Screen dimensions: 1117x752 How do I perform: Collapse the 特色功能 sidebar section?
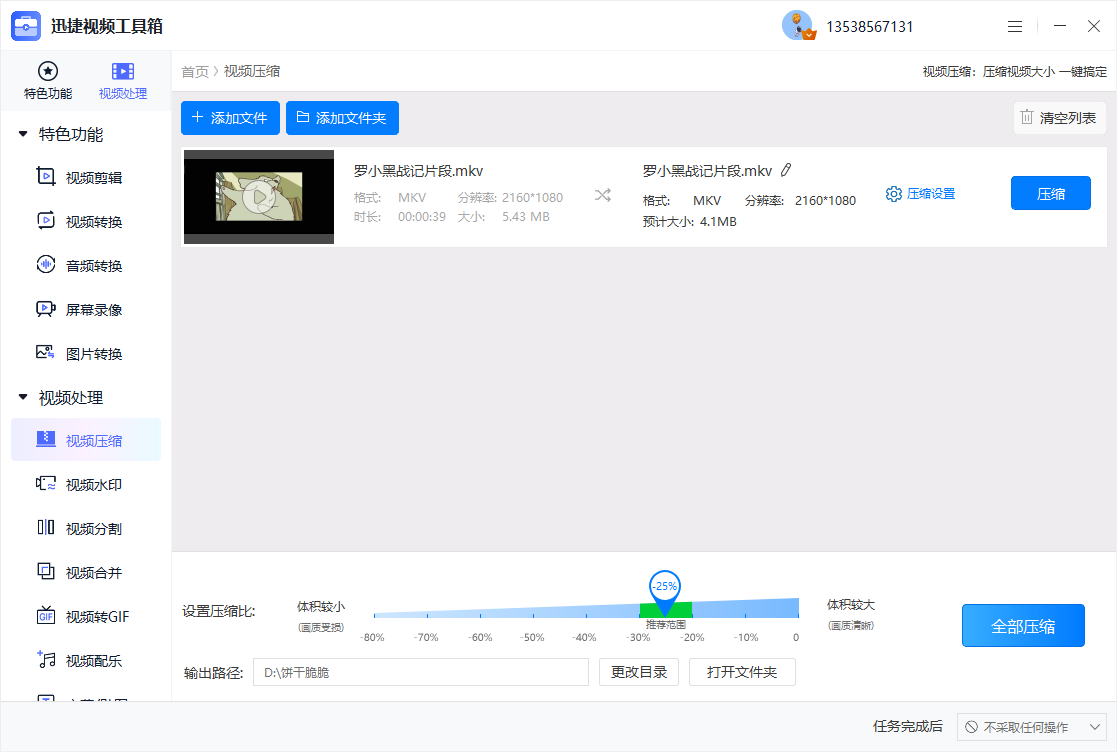[23, 134]
